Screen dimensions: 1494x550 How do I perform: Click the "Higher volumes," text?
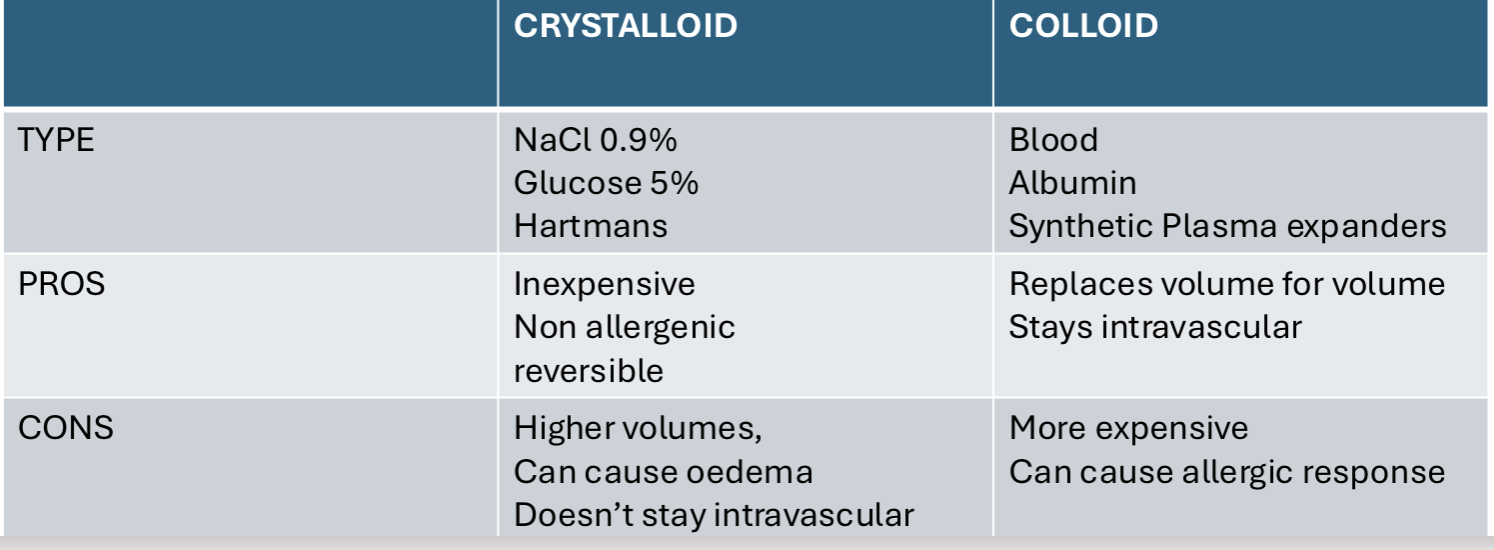(x=638, y=429)
